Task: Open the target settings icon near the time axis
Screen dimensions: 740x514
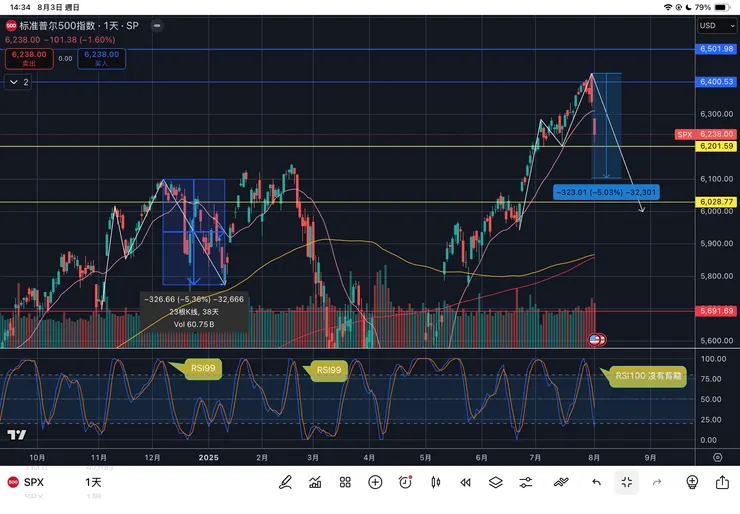Action: [x=717, y=457]
